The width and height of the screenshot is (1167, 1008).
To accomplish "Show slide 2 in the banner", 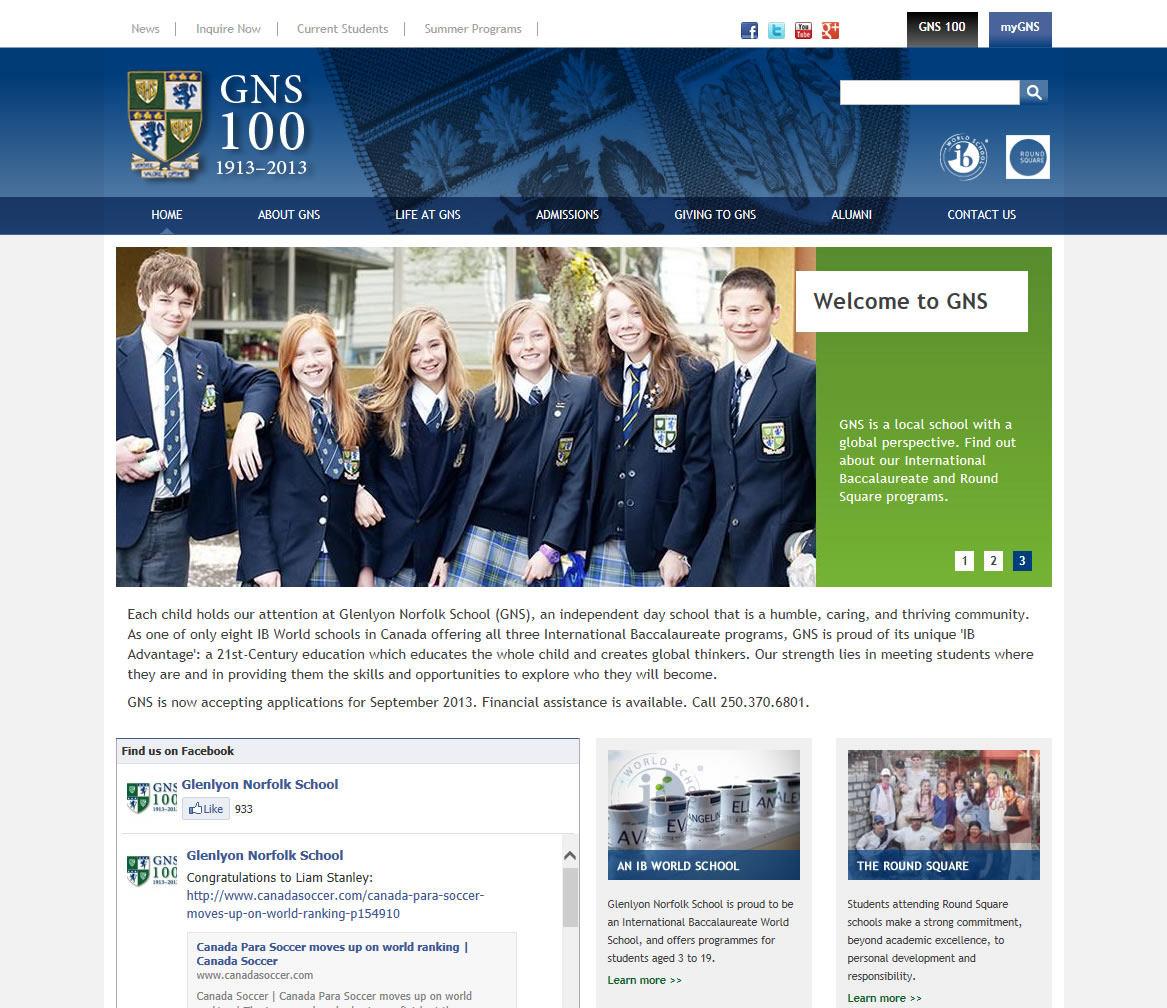I will coord(994,561).
